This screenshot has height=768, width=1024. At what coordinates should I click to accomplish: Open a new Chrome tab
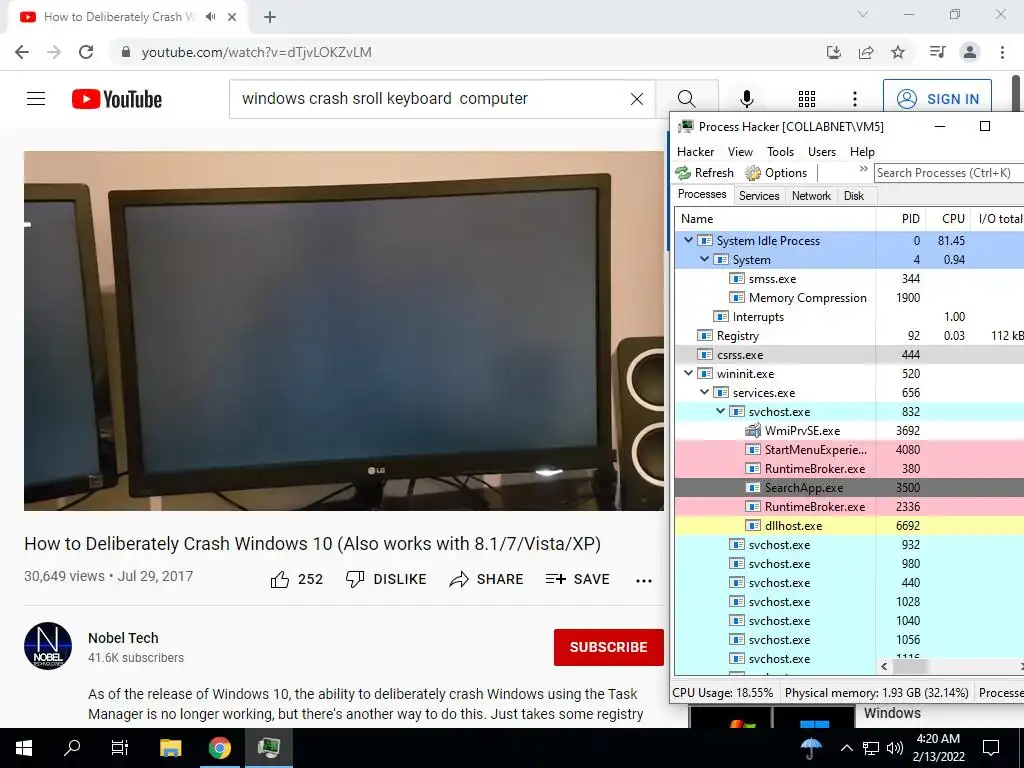tap(270, 17)
